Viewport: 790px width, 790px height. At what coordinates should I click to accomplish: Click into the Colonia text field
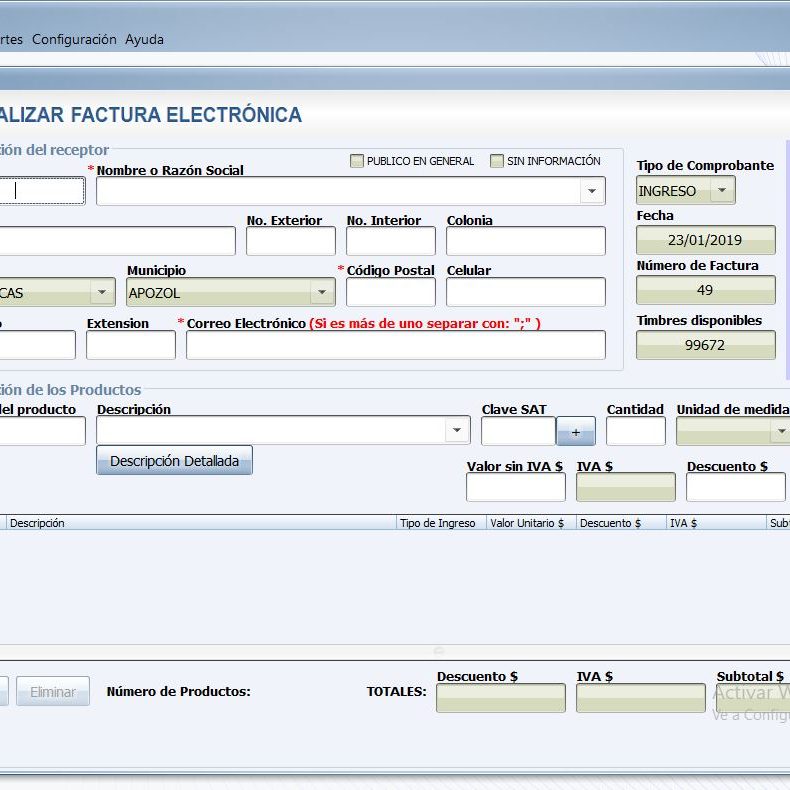pyautogui.click(x=525, y=241)
